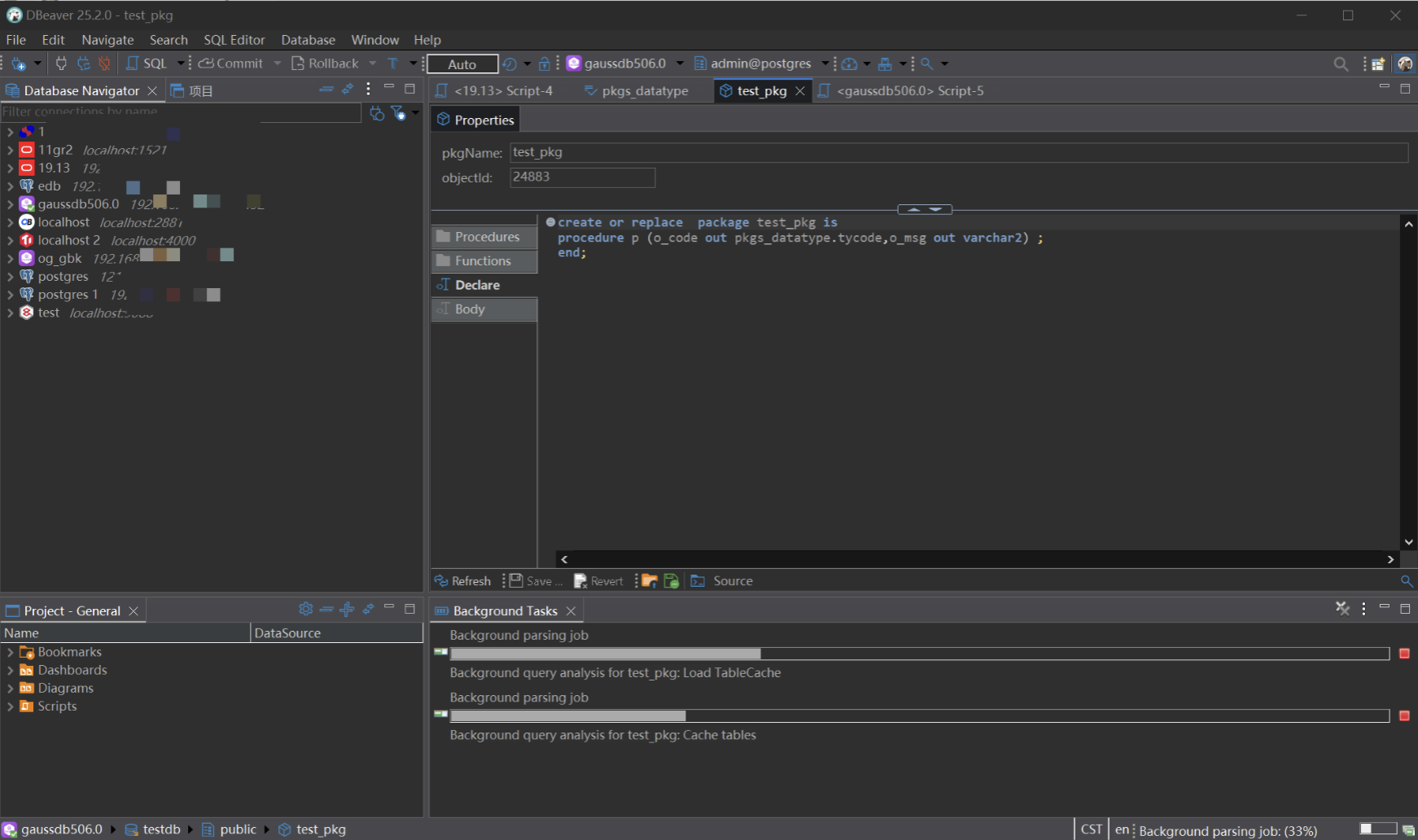Click the red Disconnect icon in toolbar

104,63
